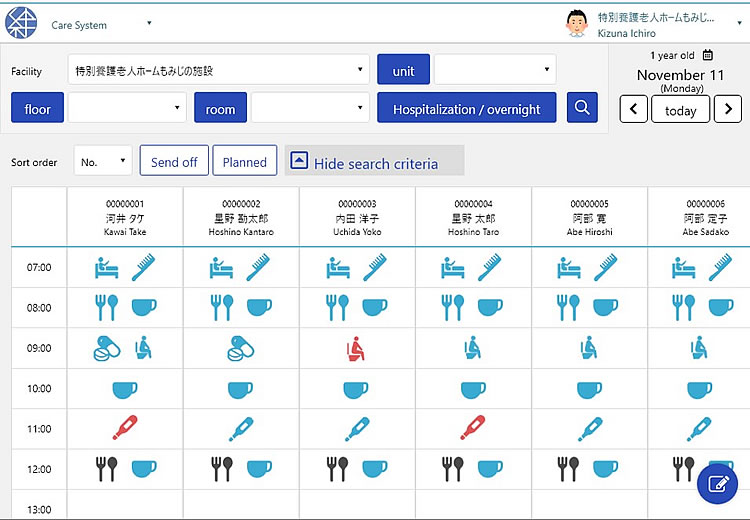Click Kawai Take's red thermometer at 11:00
Viewport: 750px width, 520px height.
point(125,428)
